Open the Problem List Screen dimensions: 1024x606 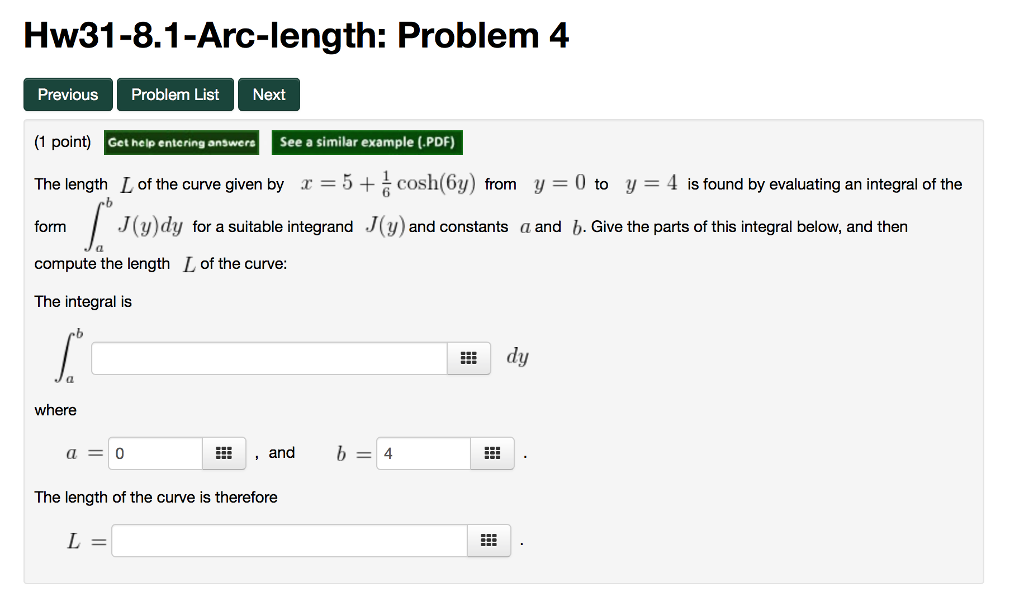coord(175,94)
